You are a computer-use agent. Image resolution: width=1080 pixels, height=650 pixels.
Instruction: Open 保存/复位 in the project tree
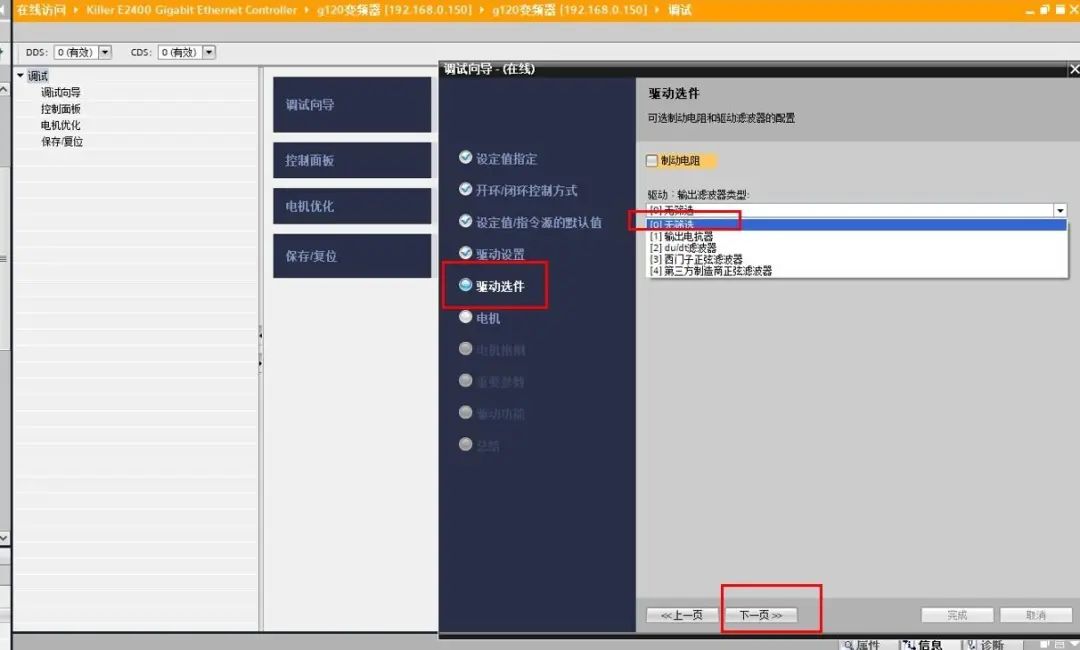coord(62,142)
